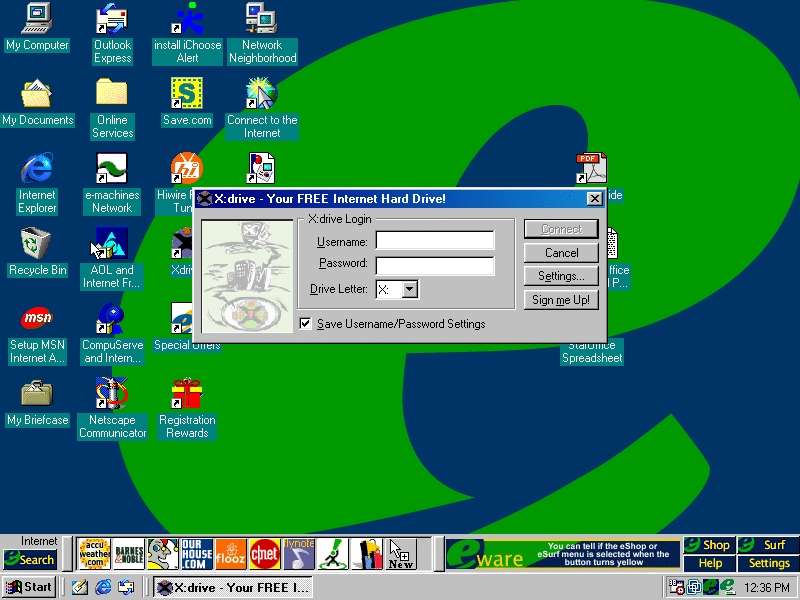This screenshot has height=600, width=800.
Task: Open the Windows Start menu
Action: (29, 588)
